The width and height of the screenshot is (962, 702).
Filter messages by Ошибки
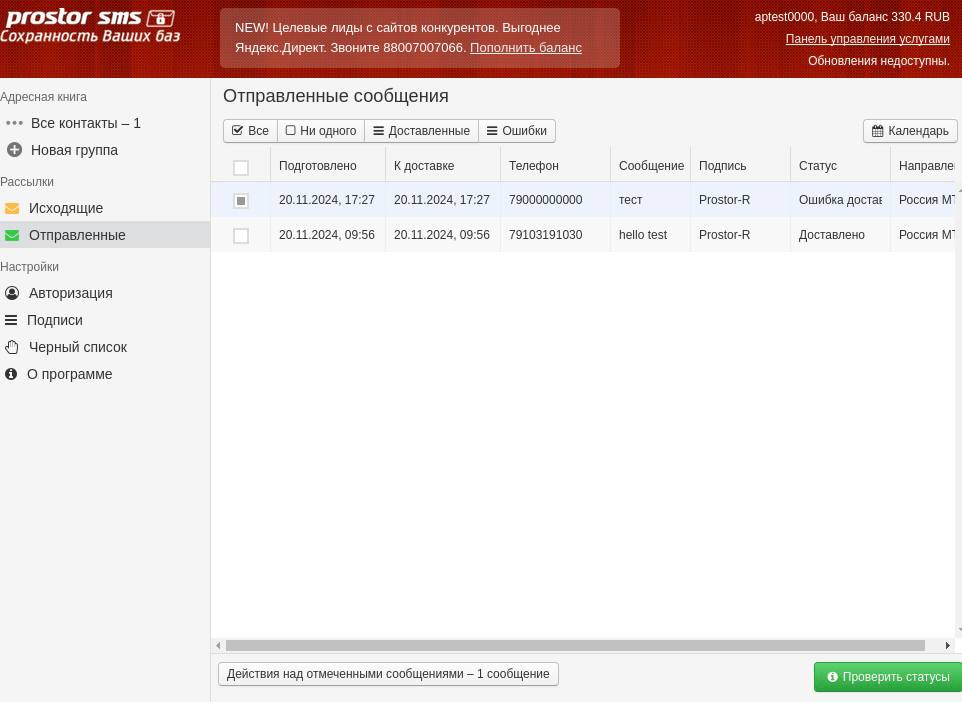point(517,131)
